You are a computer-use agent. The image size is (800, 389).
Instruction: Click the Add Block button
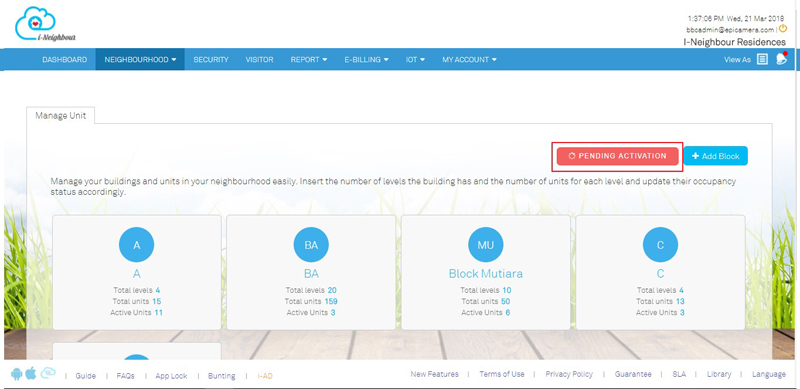(715, 156)
